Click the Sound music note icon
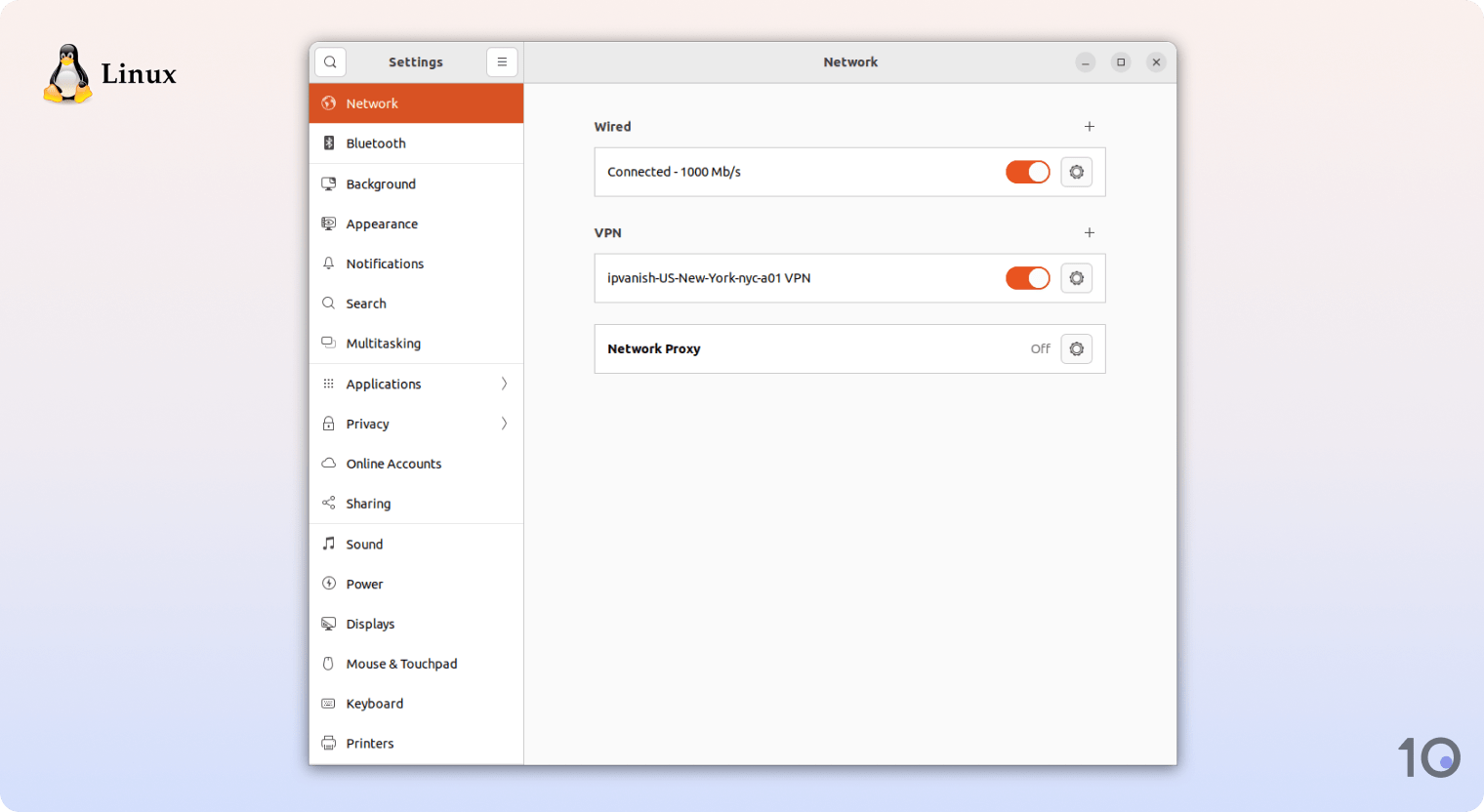This screenshot has width=1484, height=812. [329, 544]
